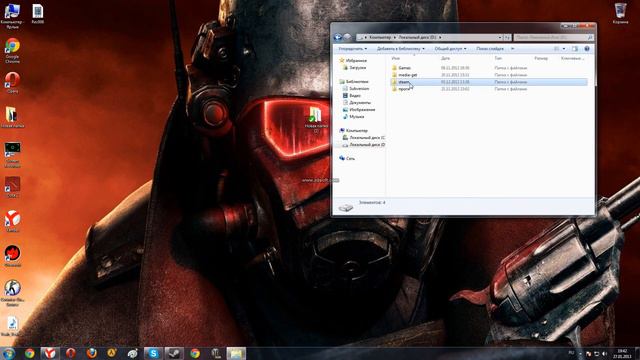Open Firefox from the taskbar
The image size is (640, 360).
tap(91, 353)
